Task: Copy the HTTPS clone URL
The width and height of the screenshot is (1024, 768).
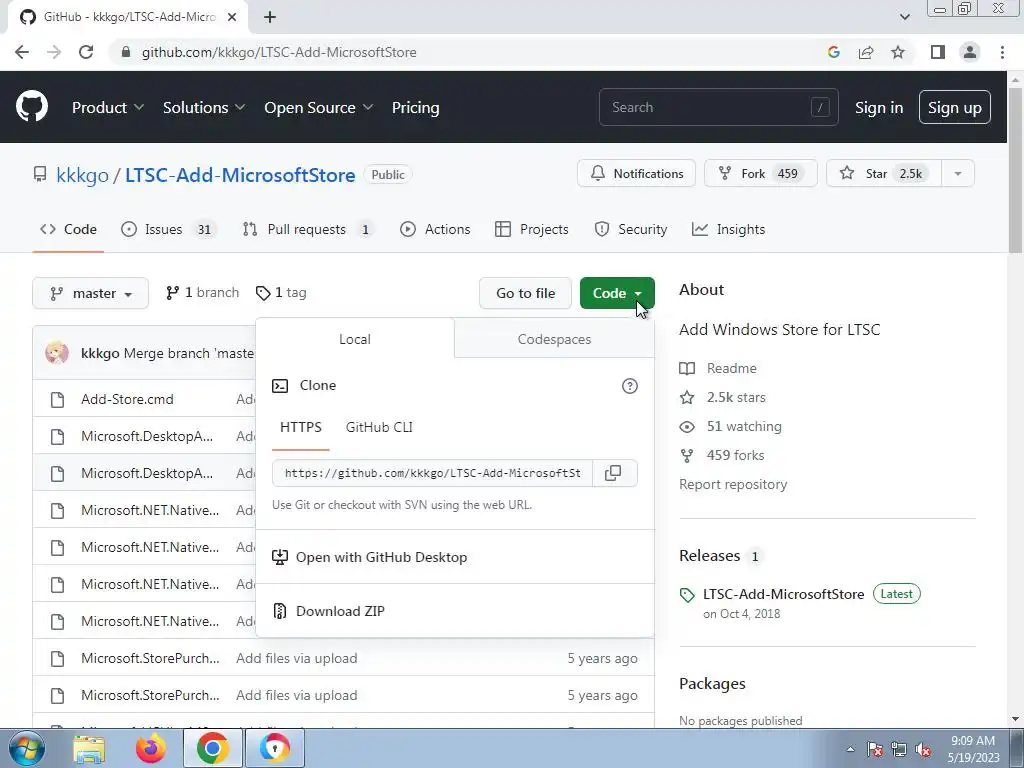Action: (613, 473)
